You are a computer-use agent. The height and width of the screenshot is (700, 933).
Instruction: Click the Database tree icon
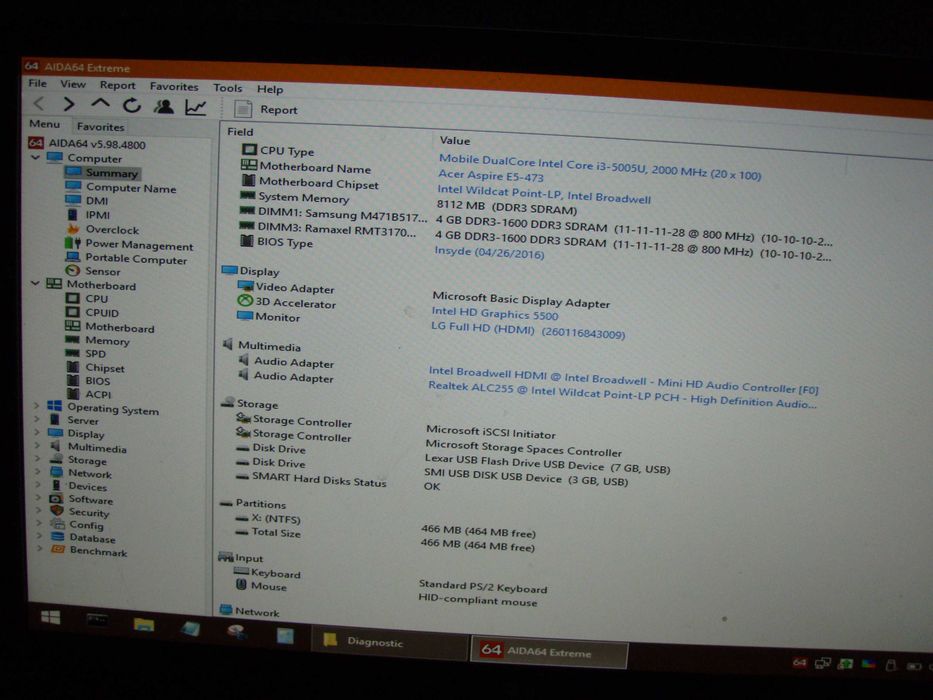(58, 537)
